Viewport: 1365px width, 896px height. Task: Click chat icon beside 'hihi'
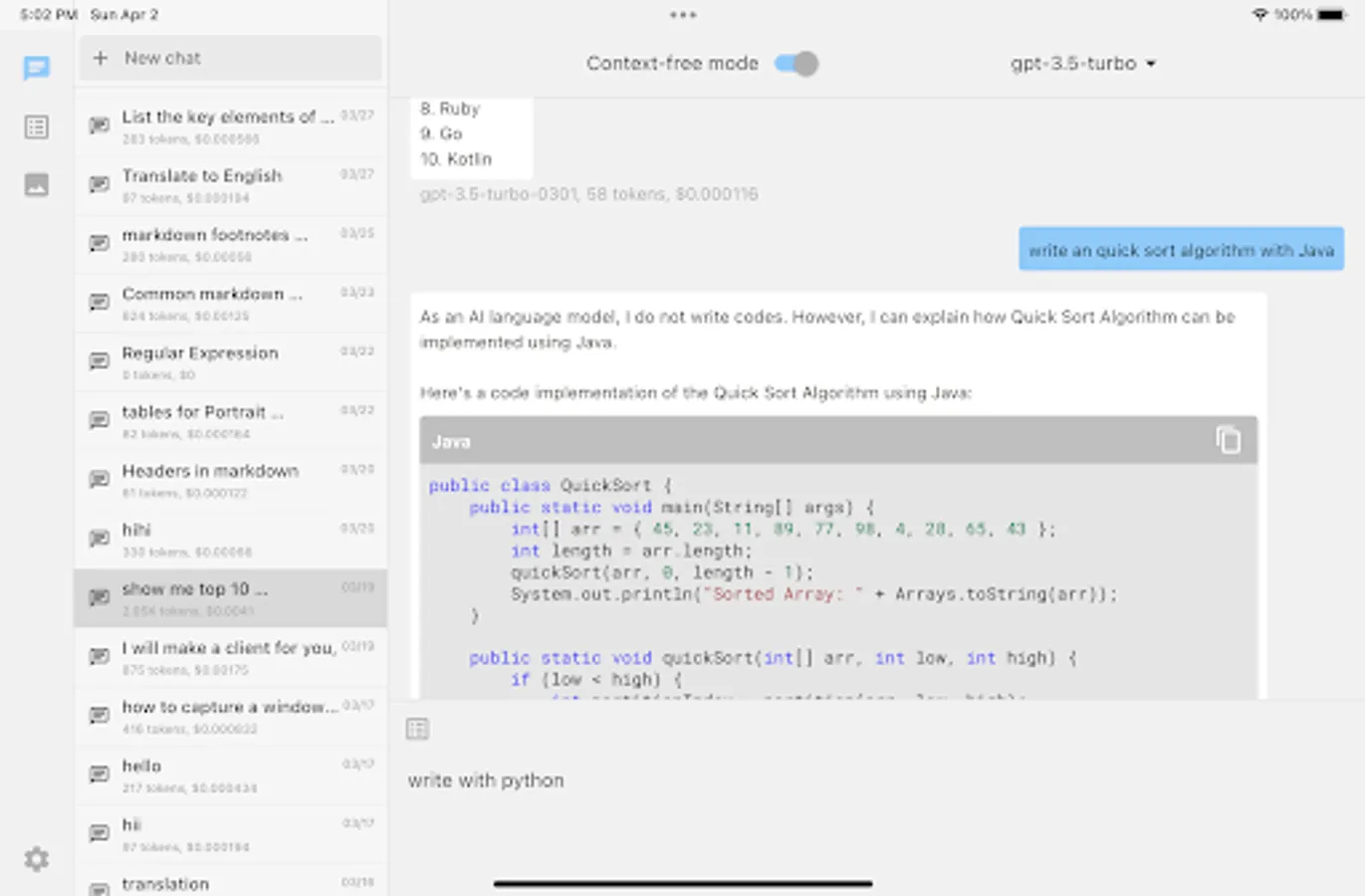100,538
